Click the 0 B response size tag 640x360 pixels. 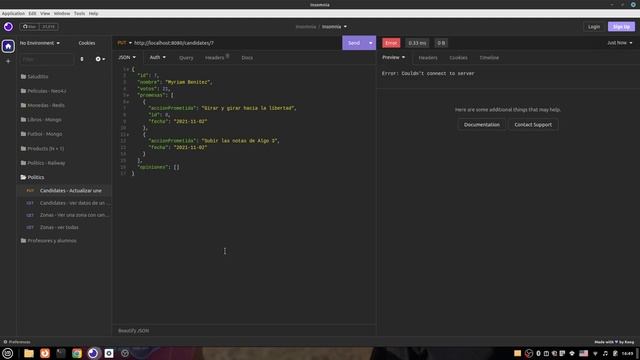[x=441, y=43]
